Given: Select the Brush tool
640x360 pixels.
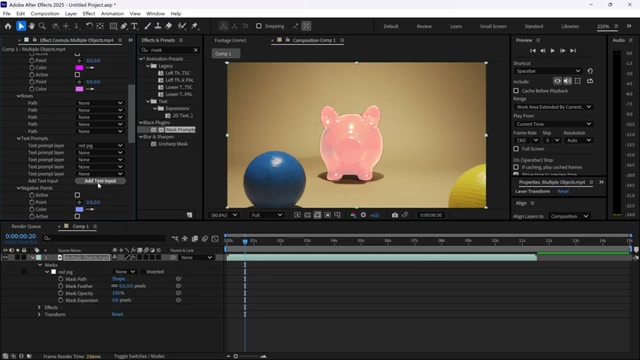Looking at the screenshot, I should pos(147,26).
